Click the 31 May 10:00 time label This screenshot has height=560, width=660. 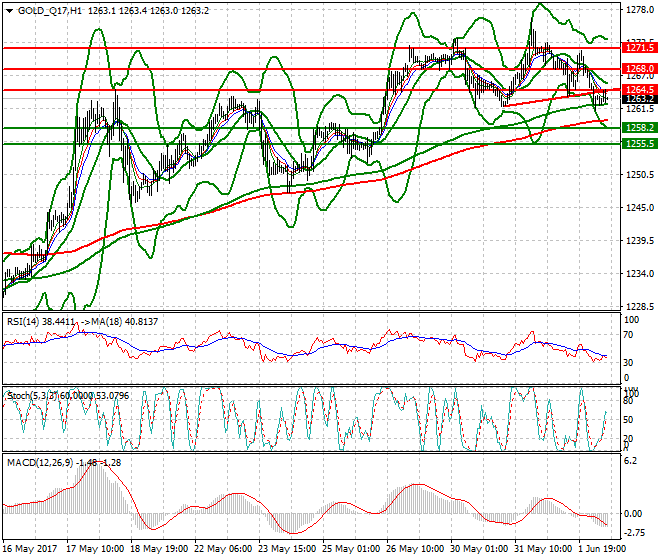543,549
